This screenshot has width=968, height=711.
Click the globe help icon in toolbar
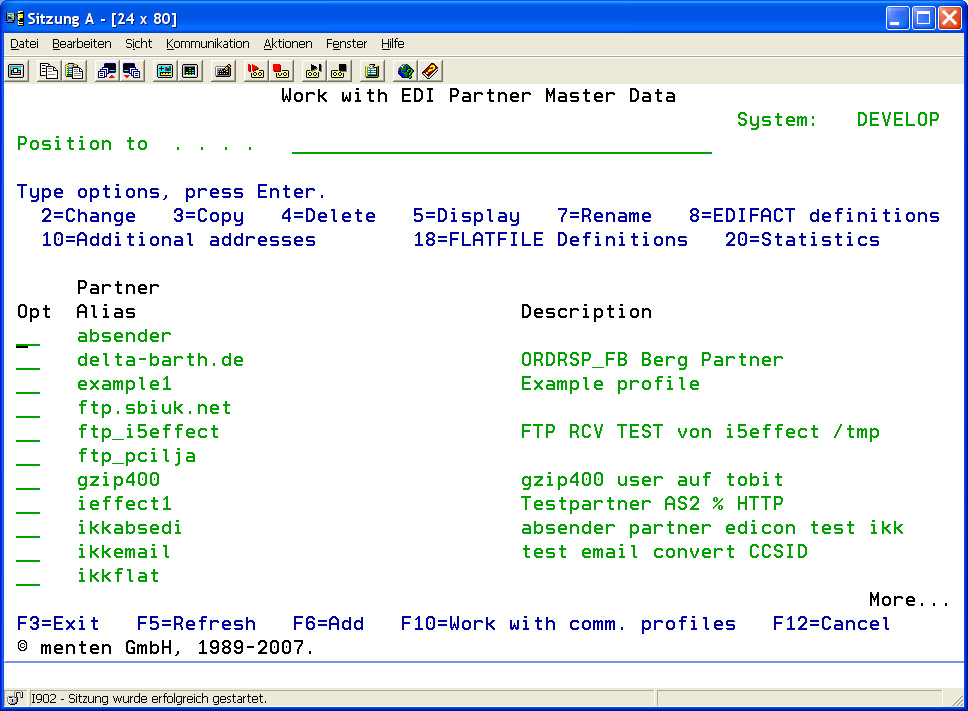(404, 71)
